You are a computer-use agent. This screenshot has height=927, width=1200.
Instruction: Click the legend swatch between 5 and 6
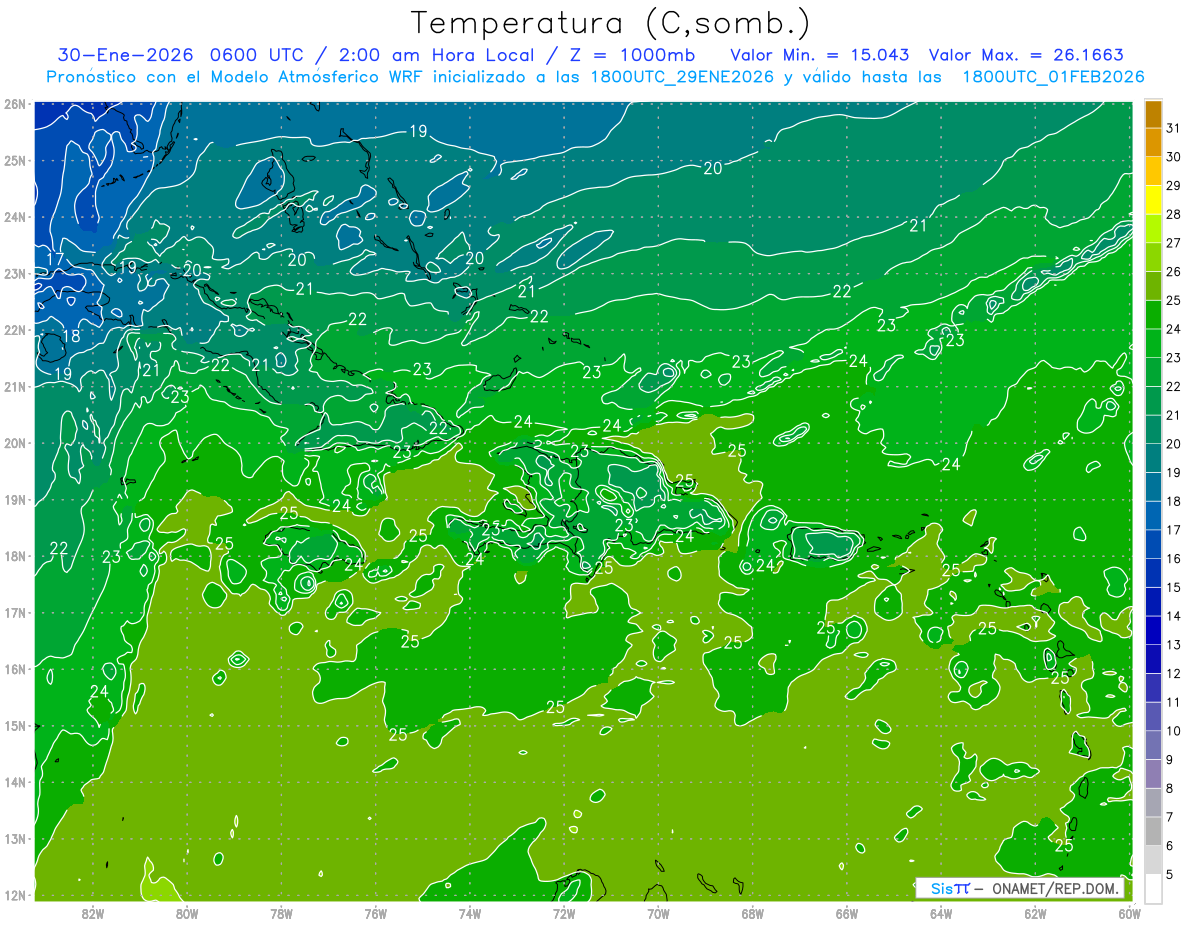[1153, 860]
